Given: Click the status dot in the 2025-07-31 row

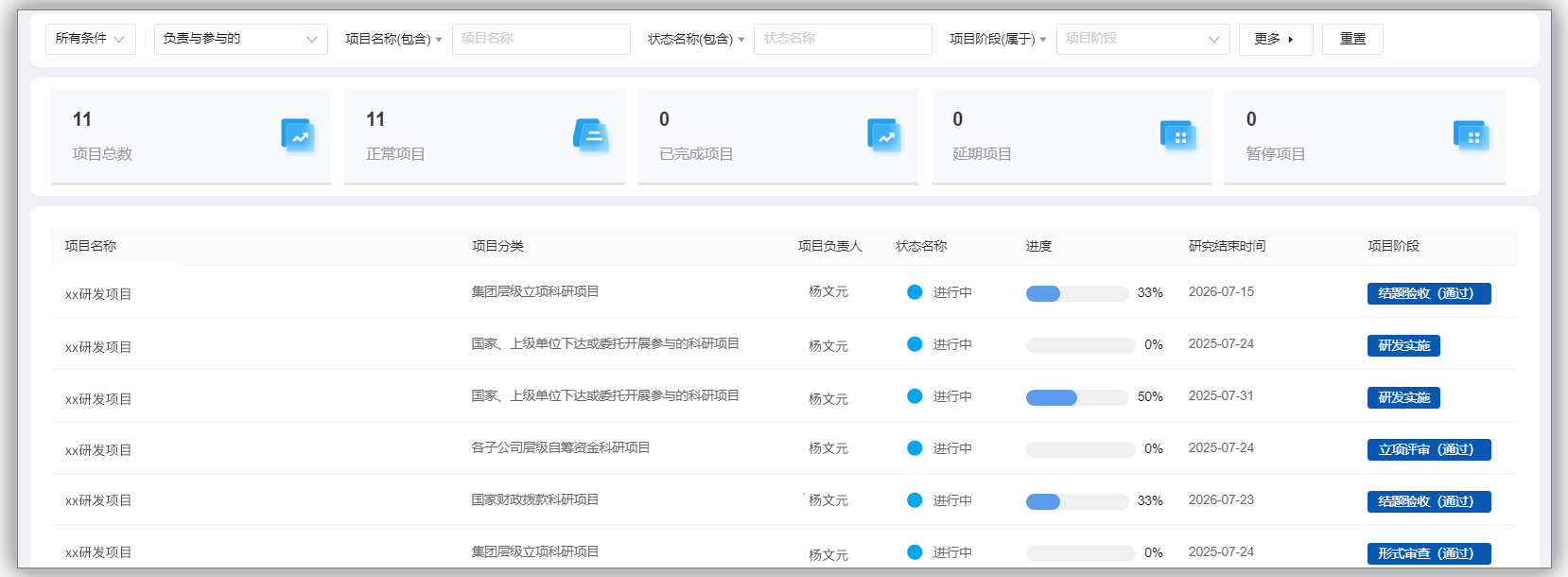Looking at the screenshot, I should pos(915,396).
